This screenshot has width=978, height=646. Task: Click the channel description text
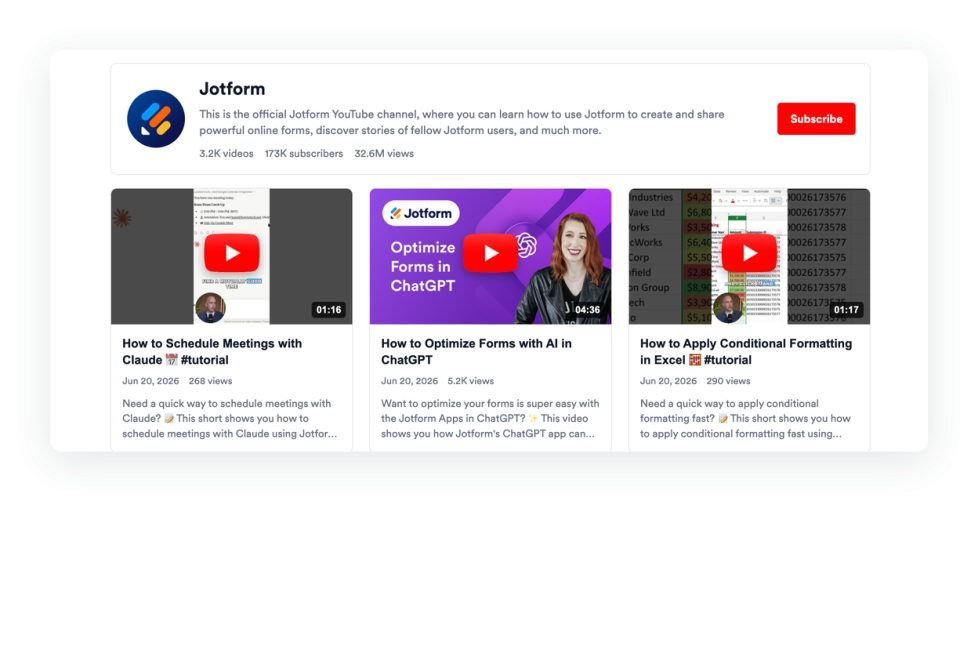point(462,122)
